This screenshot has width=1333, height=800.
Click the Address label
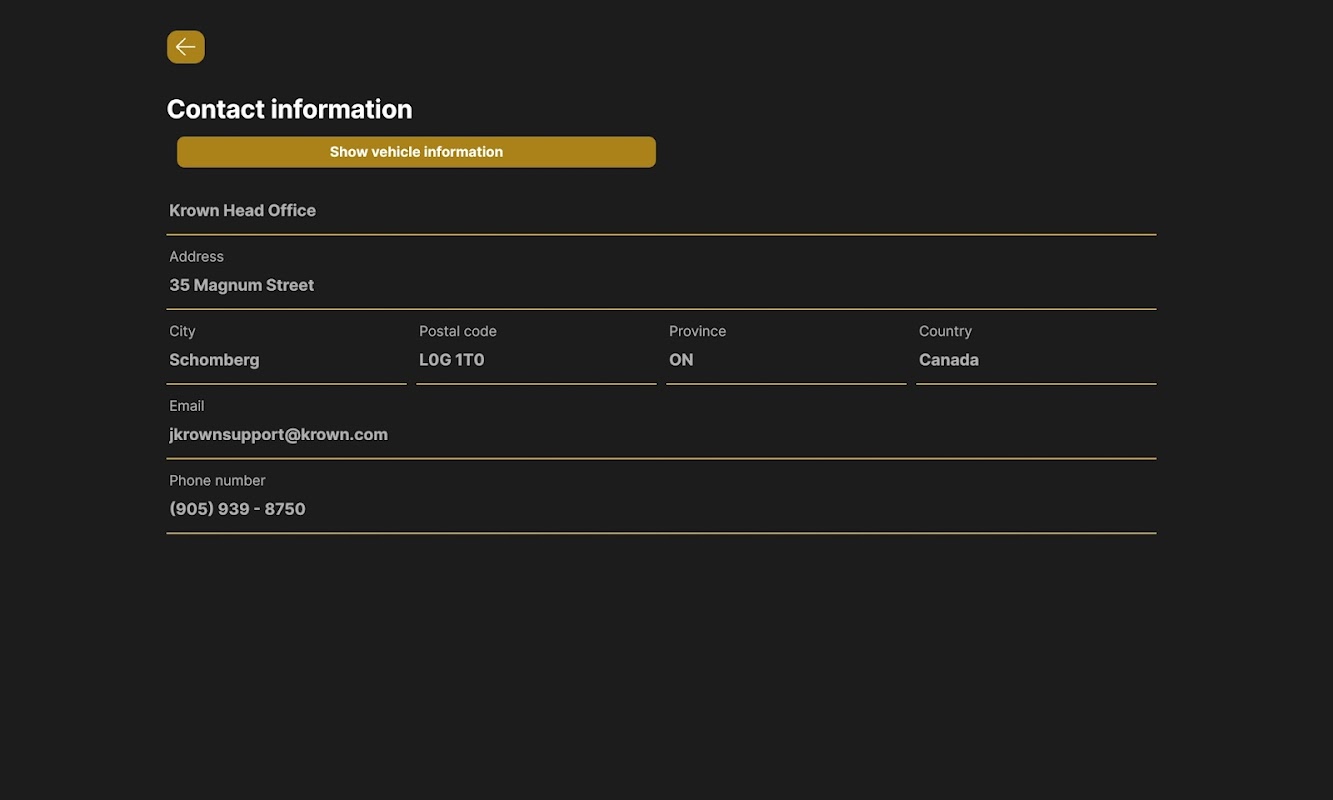(197, 257)
